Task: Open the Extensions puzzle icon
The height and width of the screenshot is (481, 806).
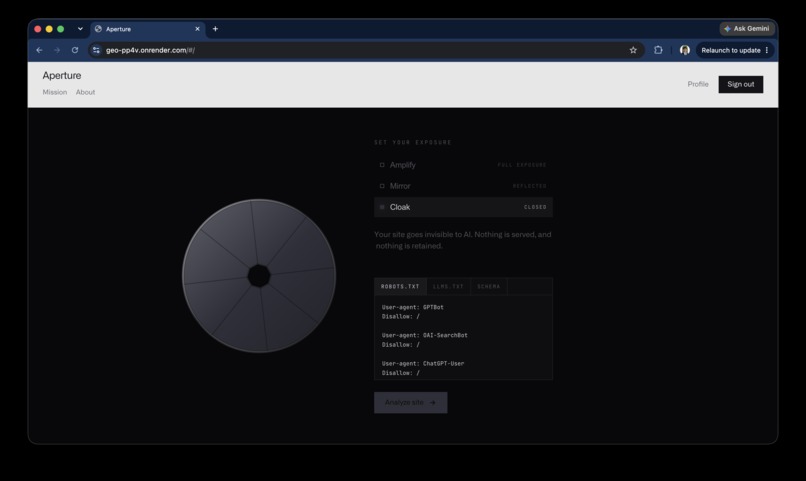Action: coord(658,50)
